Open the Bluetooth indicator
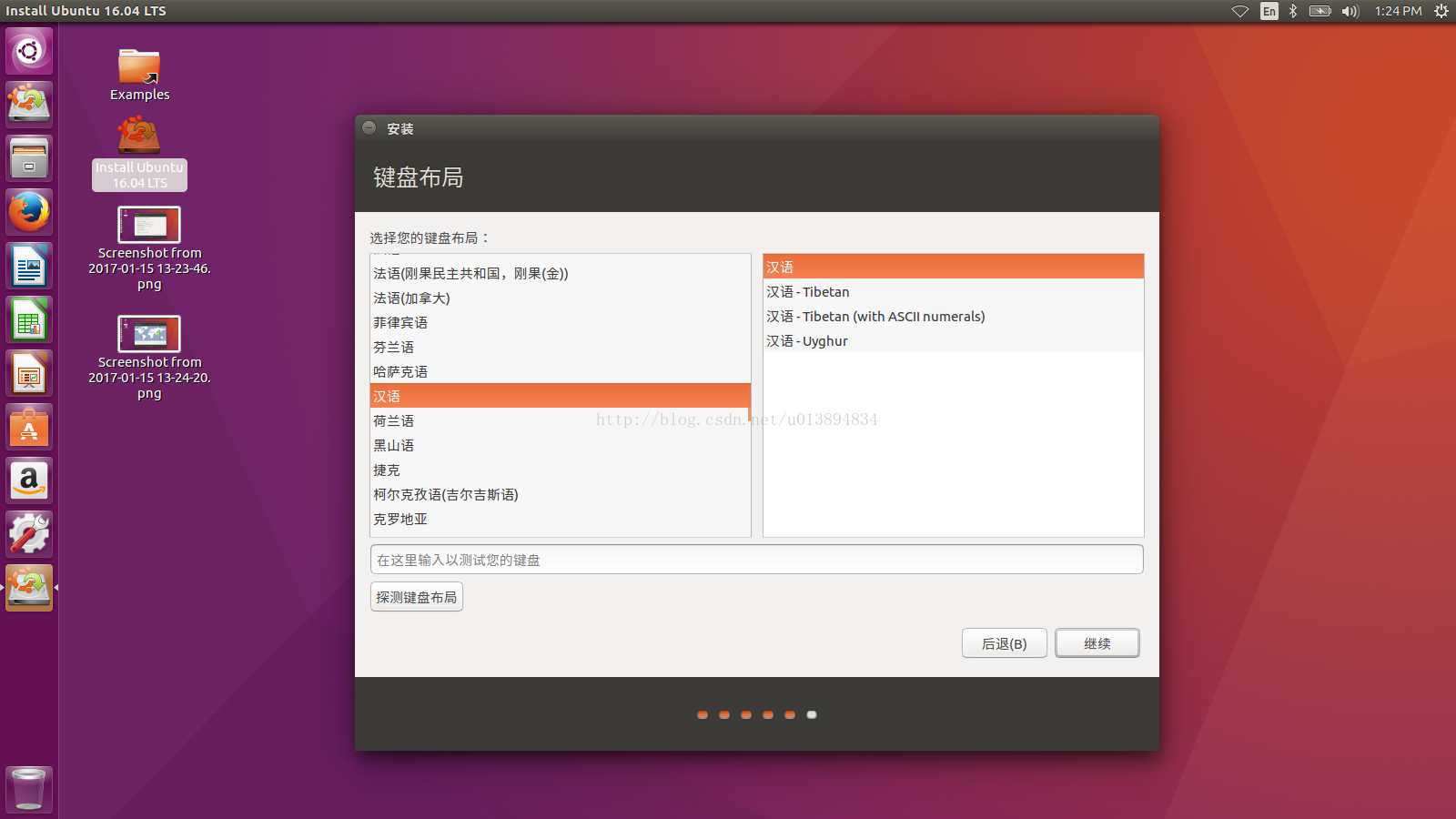 point(1293,11)
